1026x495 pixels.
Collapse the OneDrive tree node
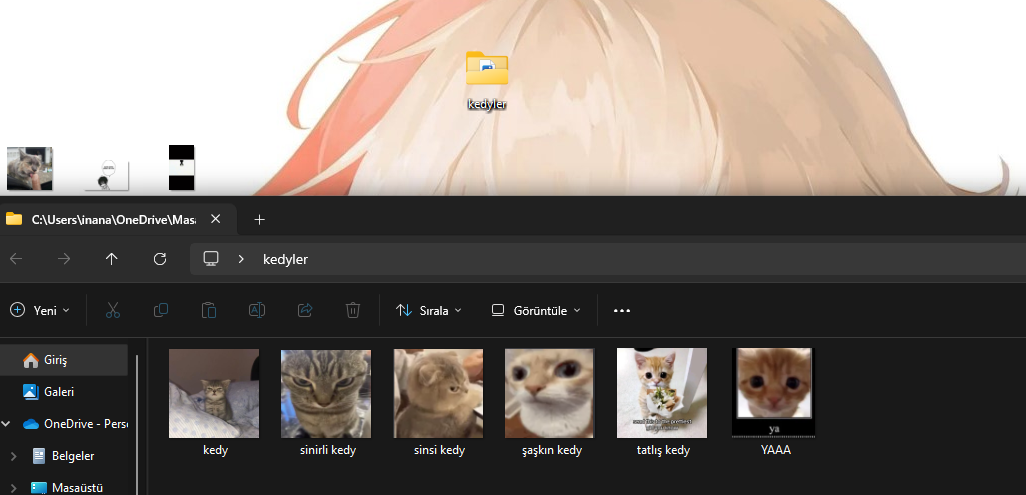coord(6,424)
